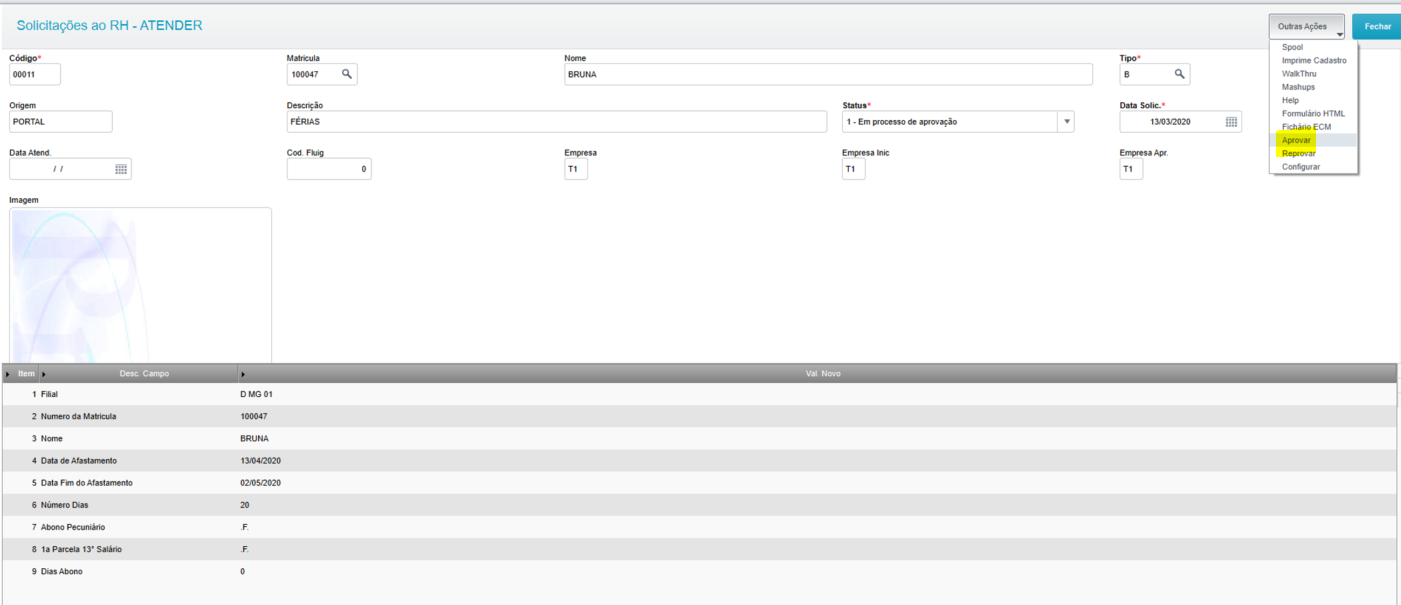This screenshot has width=1401, height=605.
Task: Expand the Status dropdown arrow
Action: pyautogui.click(x=1067, y=122)
